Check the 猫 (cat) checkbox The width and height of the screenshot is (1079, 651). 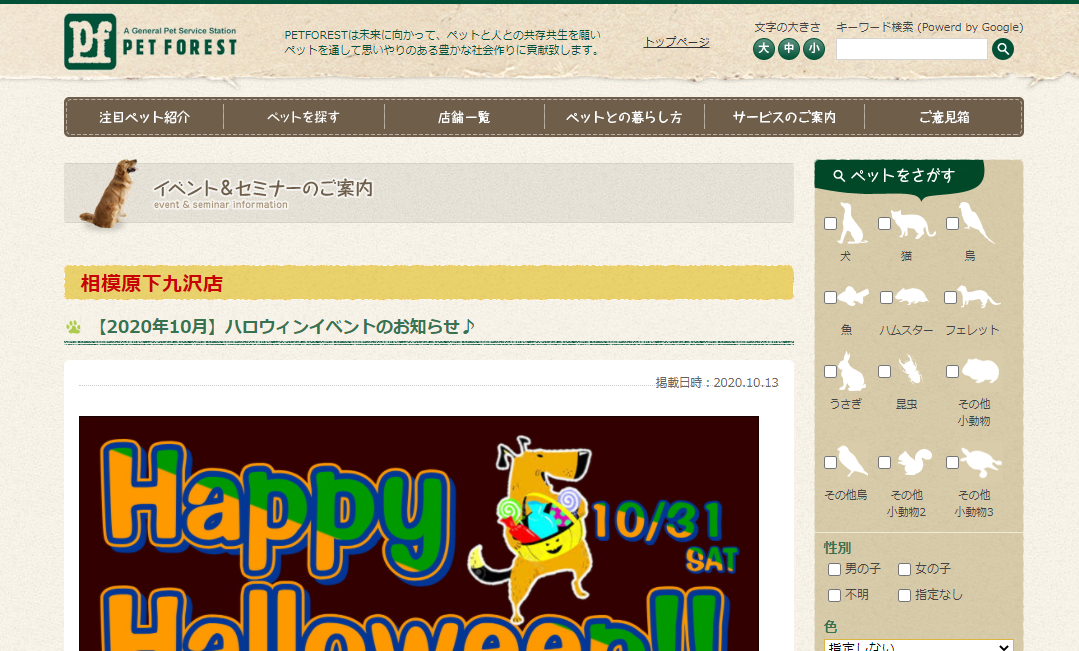coord(885,224)
